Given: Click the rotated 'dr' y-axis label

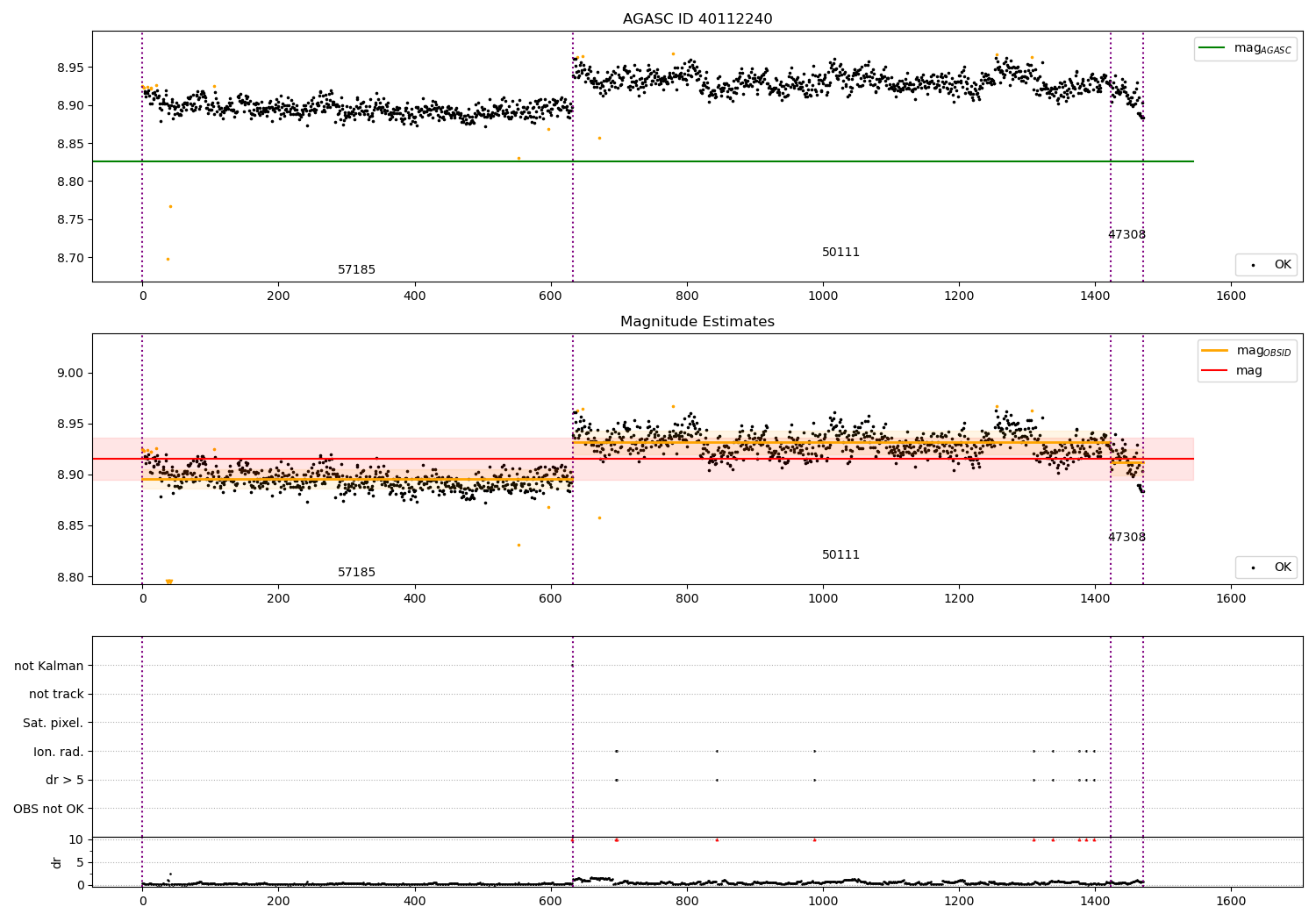Looking at the screenshot, I should tap(57, 862).
